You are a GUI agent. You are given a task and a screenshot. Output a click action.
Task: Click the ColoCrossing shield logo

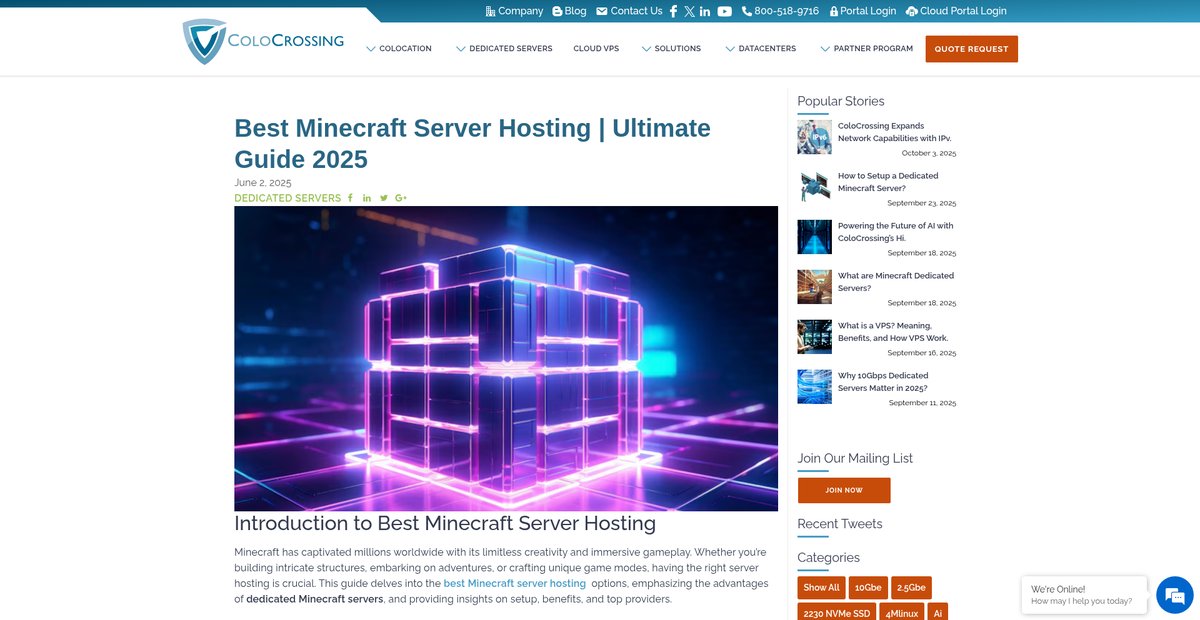pos(204,42)
